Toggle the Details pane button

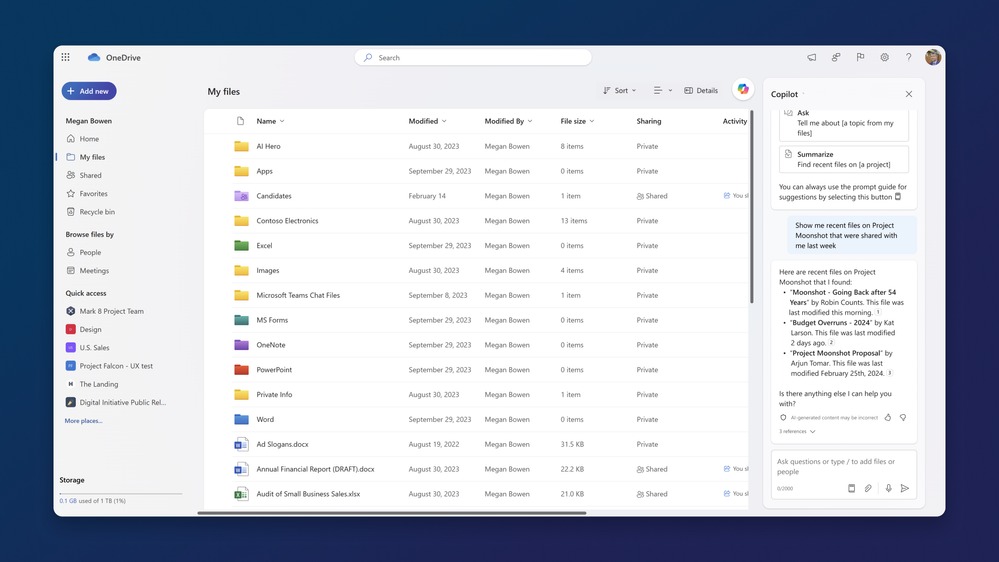(x=701, y=90)
